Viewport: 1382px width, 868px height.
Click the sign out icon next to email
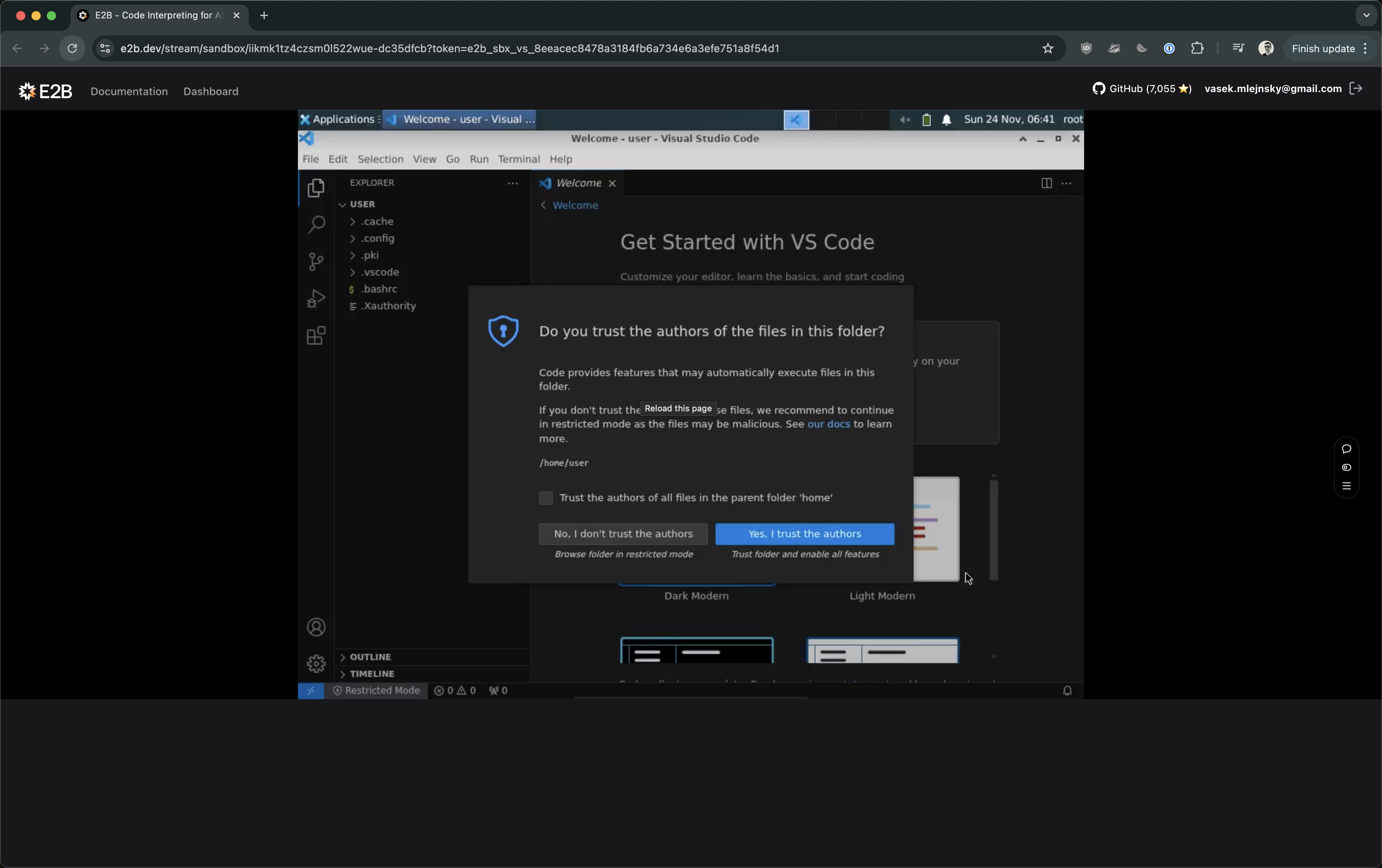click(1356, 88)
